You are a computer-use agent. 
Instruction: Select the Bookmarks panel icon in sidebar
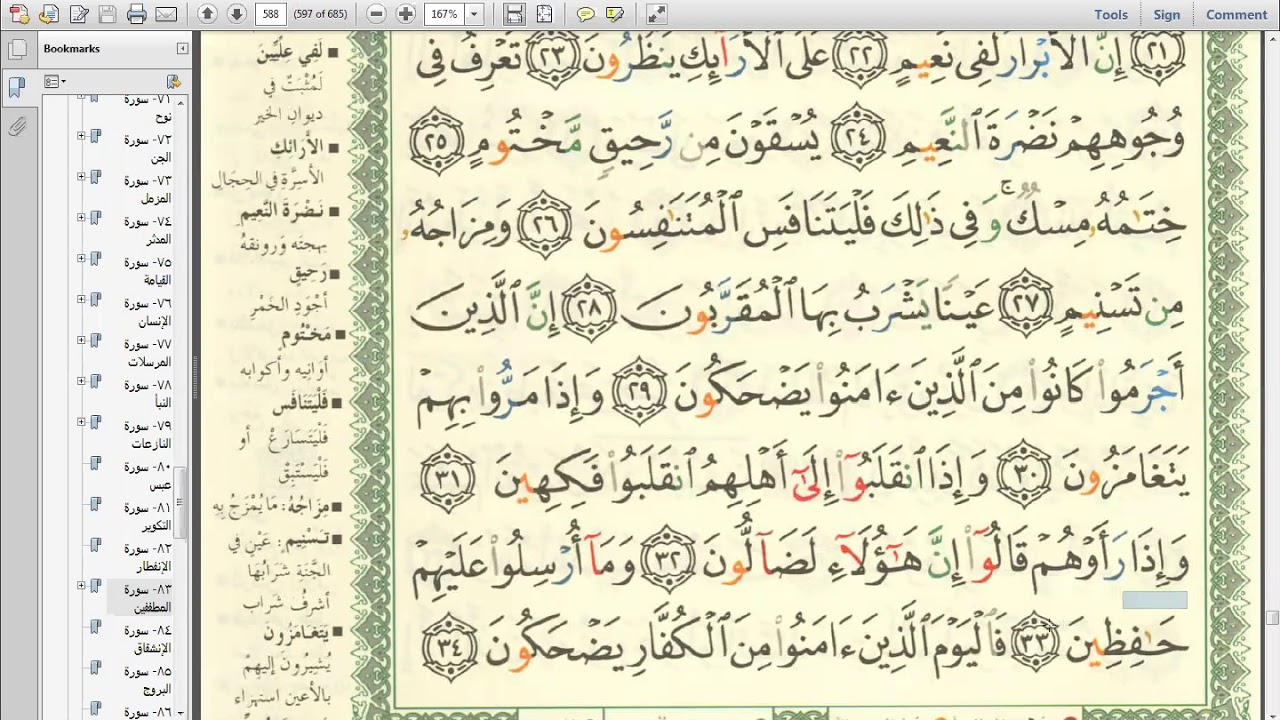(16, 87)
